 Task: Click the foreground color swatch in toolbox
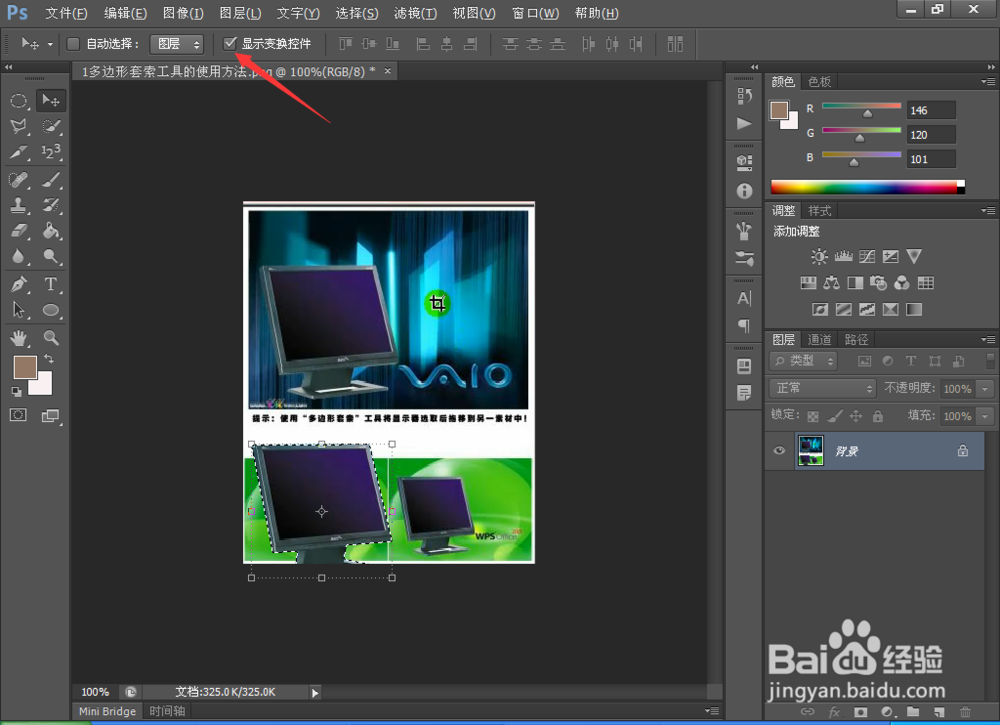click(25, 367)
